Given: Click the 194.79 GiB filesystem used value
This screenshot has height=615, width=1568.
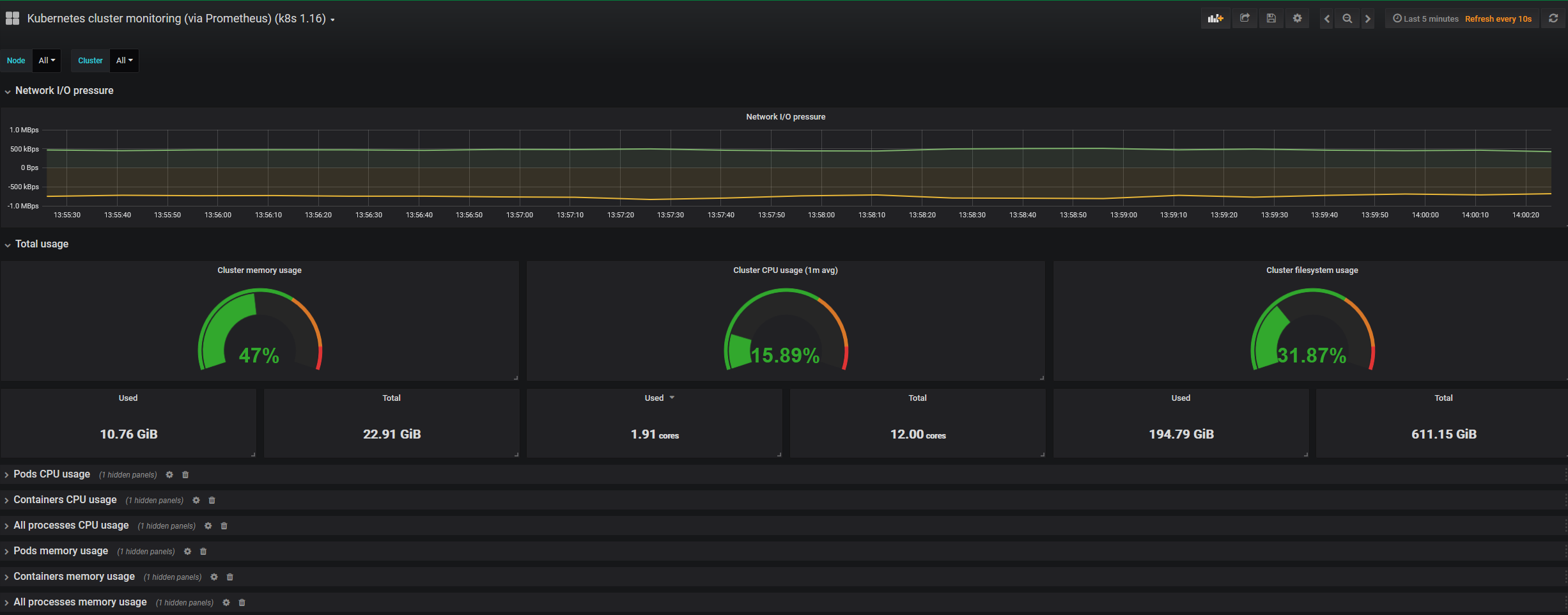Looking at the screenshot, I should coord(1181,434).
